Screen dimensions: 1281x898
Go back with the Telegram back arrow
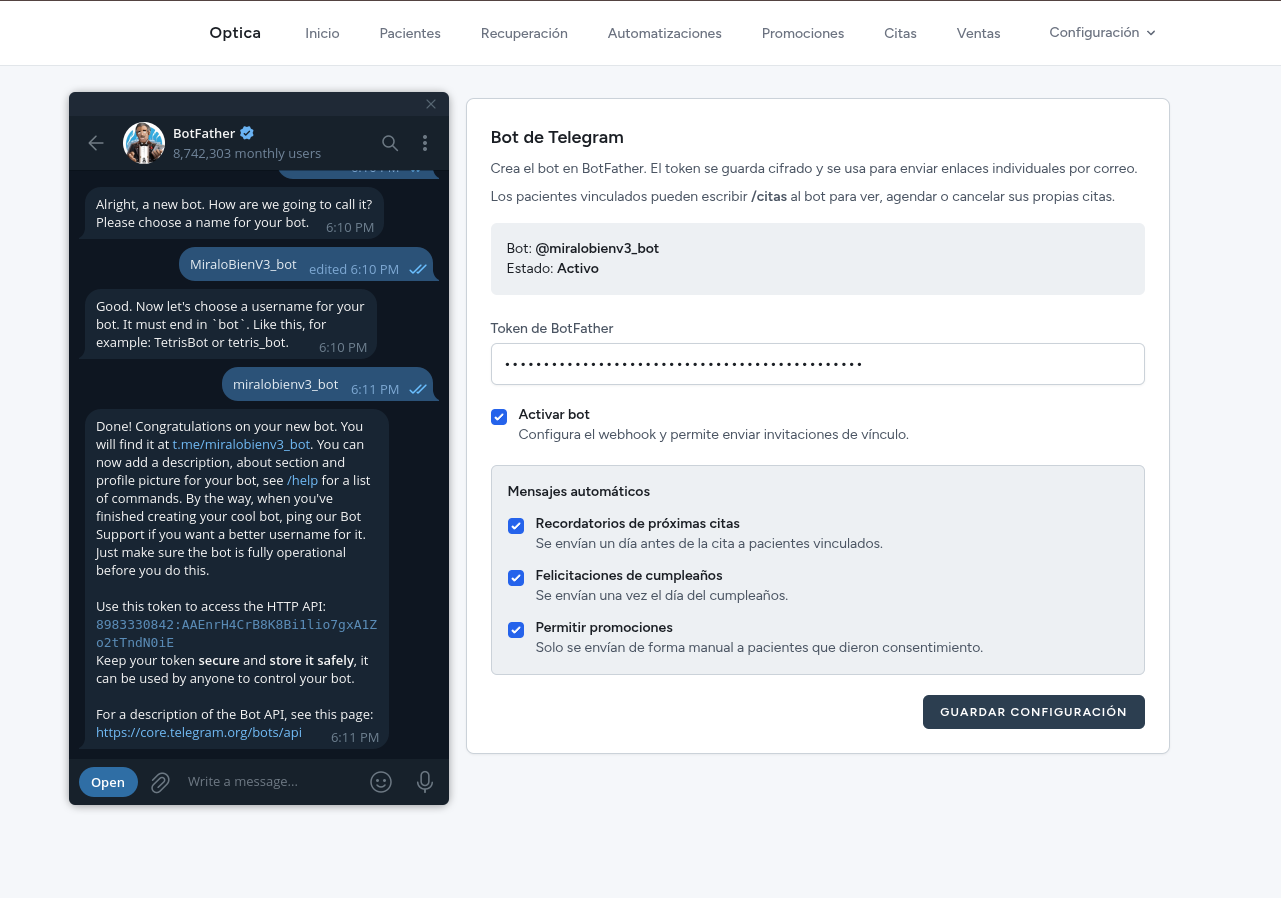(x=96, y=143)
